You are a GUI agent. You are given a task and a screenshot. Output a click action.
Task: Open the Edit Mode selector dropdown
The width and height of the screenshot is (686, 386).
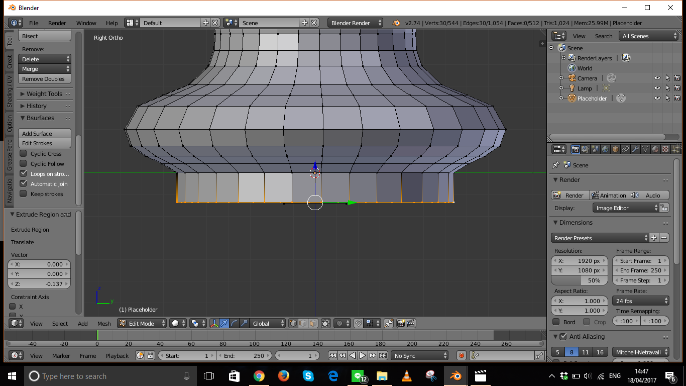point(143,323)
